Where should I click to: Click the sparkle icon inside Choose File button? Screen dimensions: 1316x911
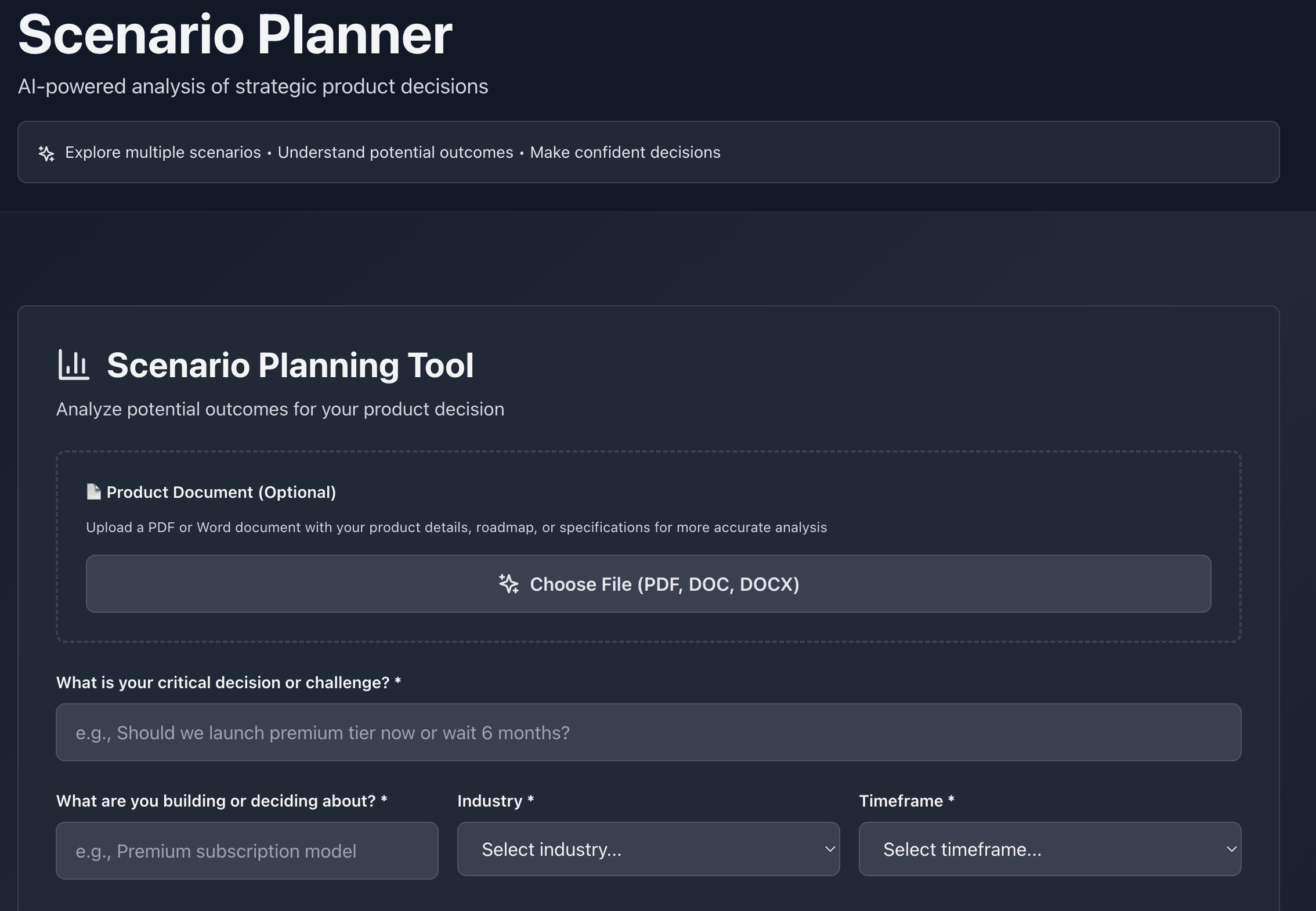point(509,584)
